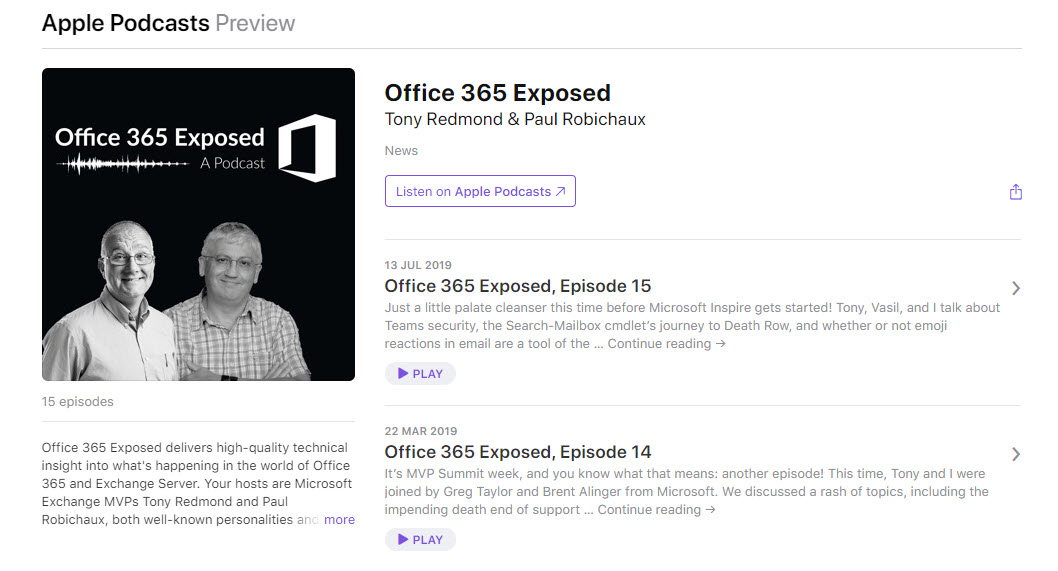Select the News category label
Image resolution: width=1058 pixels, height=571 pixels.
(x=401, y=151)
